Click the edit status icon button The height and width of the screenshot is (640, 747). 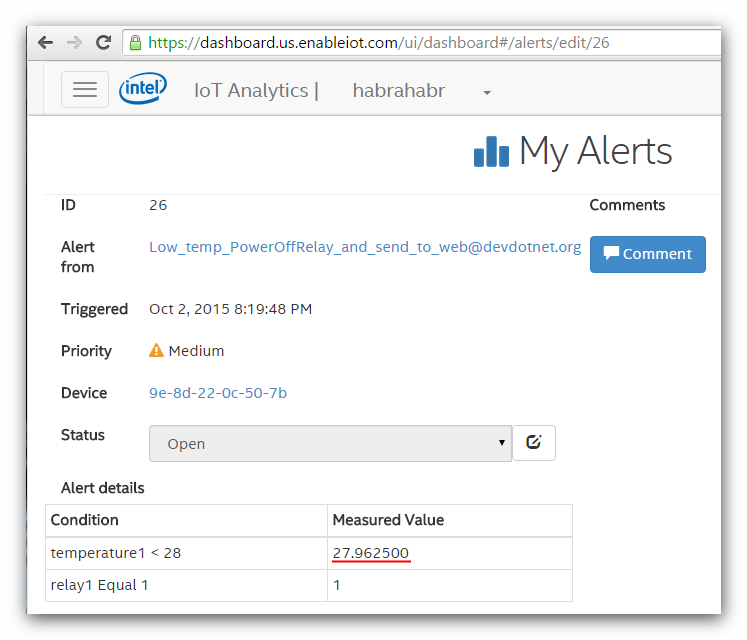[534, 443]
